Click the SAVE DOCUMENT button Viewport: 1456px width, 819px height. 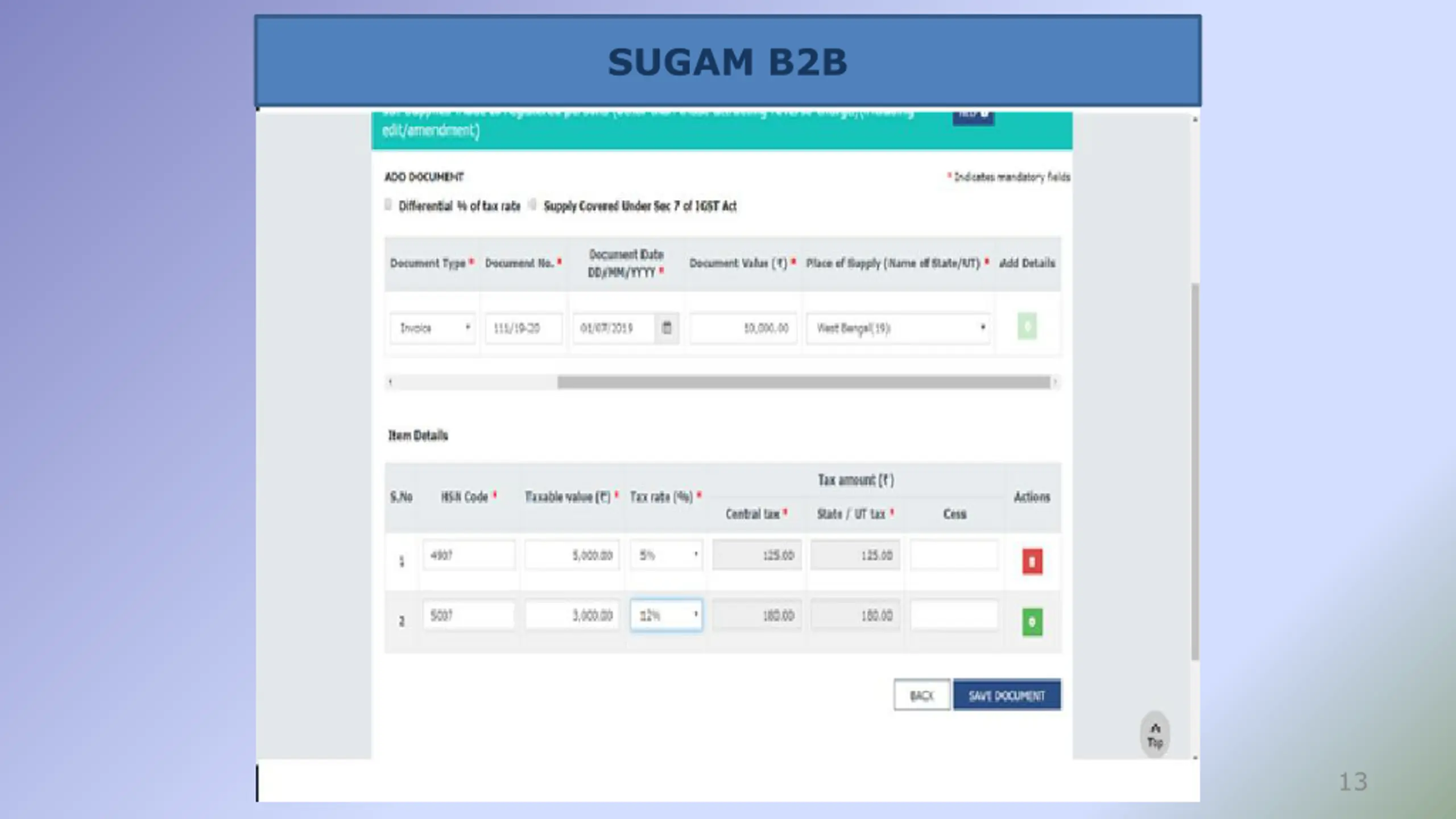[x=1007, y=695]
